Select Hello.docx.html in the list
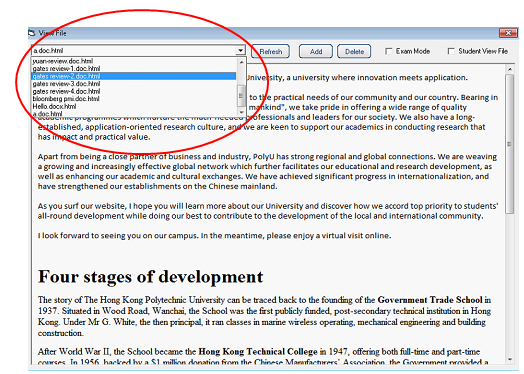Viewport: 524px width, 374px height. coord(134,107)
